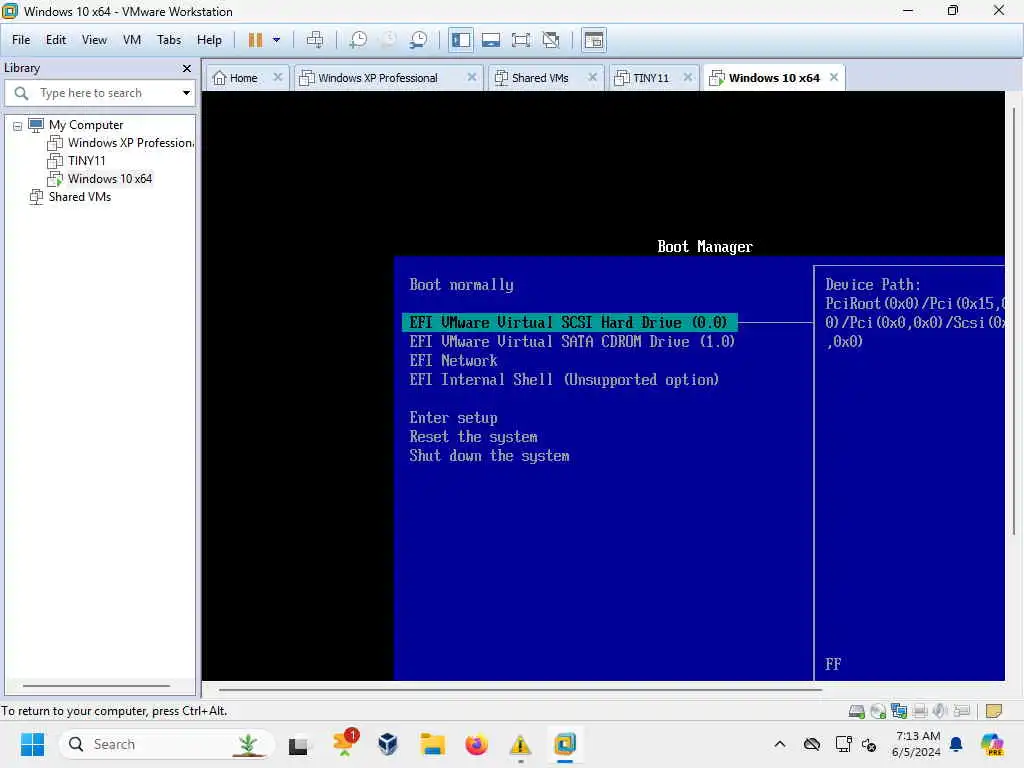Select Shut down the system option
This screenshot has height=768, width=1024.
tap(489, 456)
